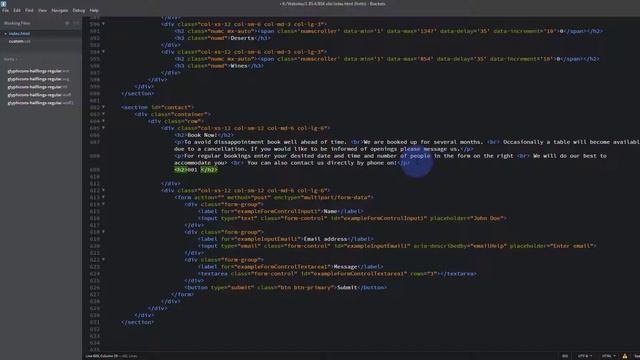640x360 pixels.
Task: Select index.html in Working Files
Action: click(x=19, y=33)
